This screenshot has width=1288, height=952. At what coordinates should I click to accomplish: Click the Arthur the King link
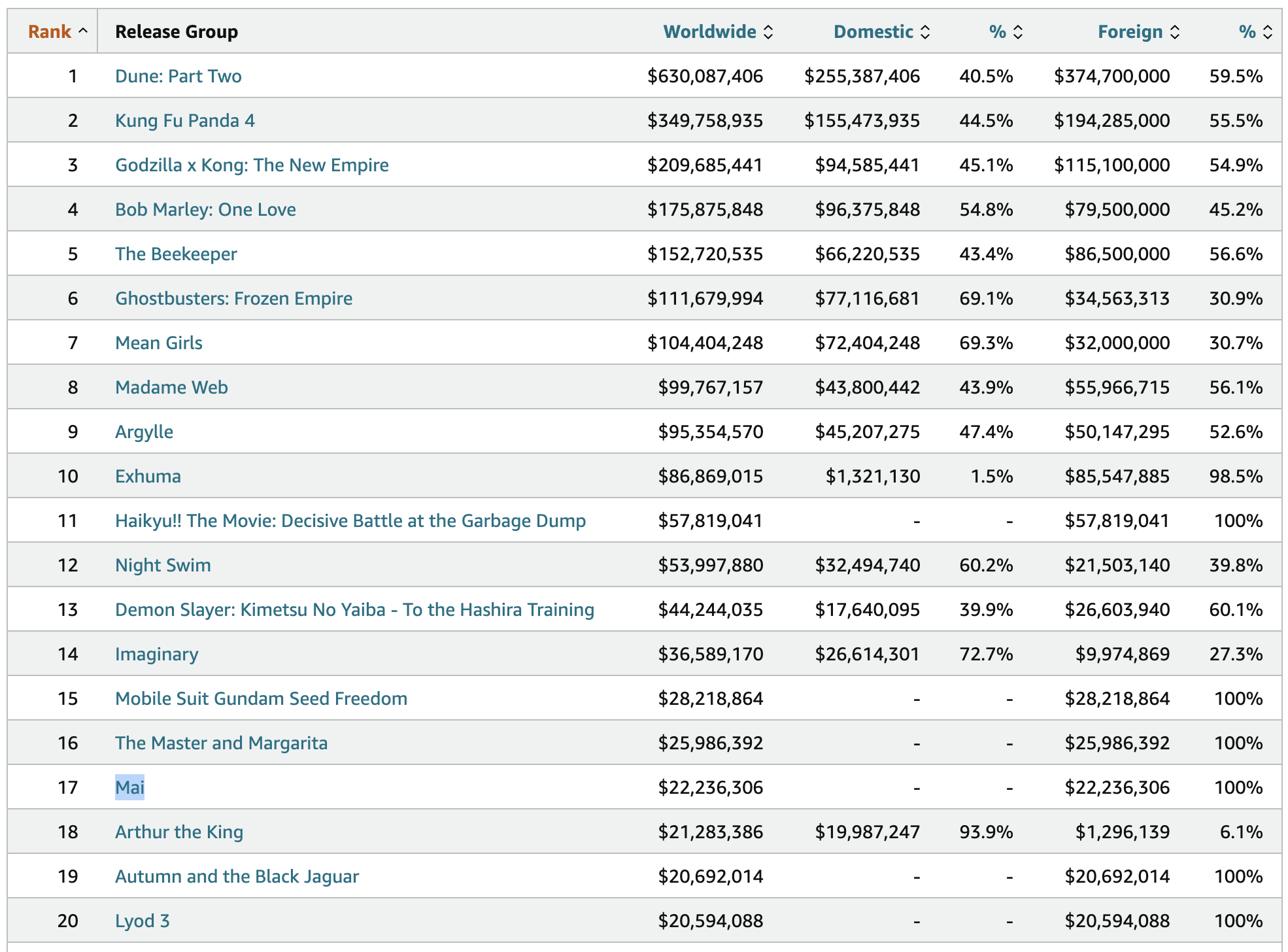pyautogui.click(x=179, y=832)
